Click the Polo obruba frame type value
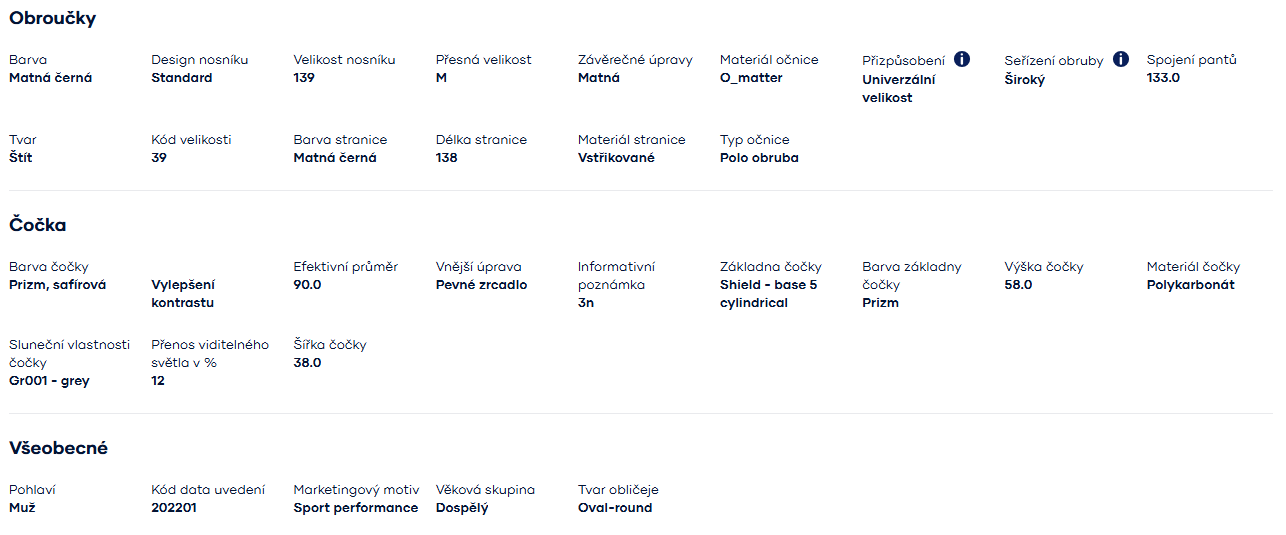Image resolution: width=1286 pixels, height=535 pixels. 759,158
